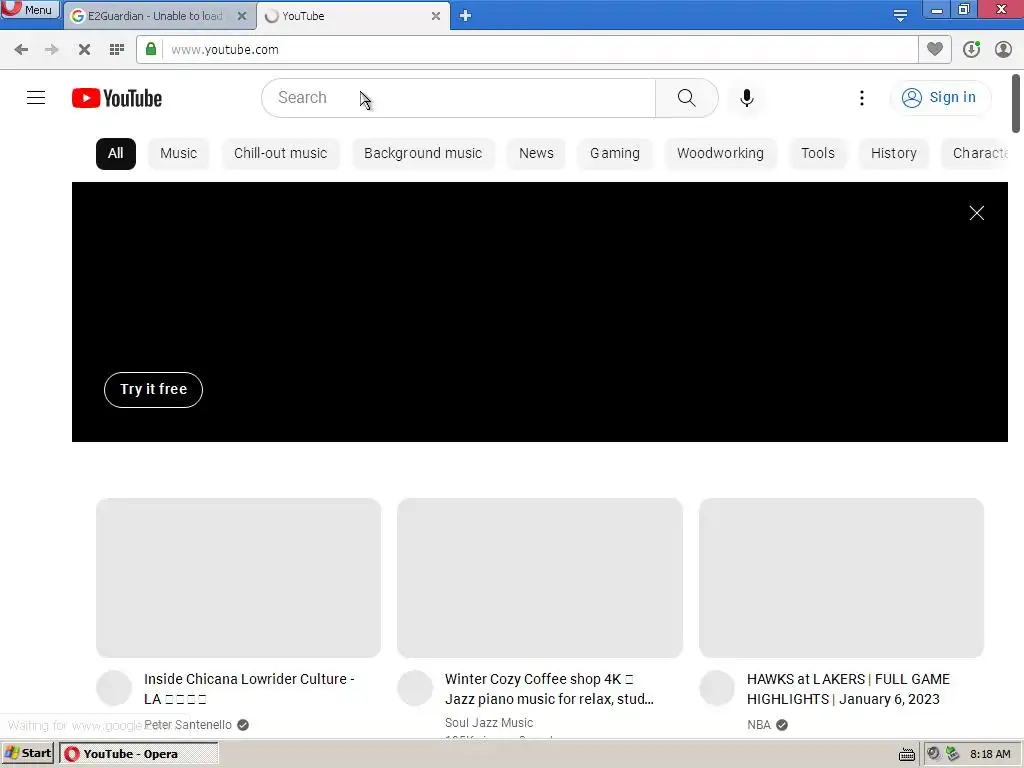Select the Tools filter chip
Image resolution: width=1024 pixels, height=768 pixels.
pos(818,153)
